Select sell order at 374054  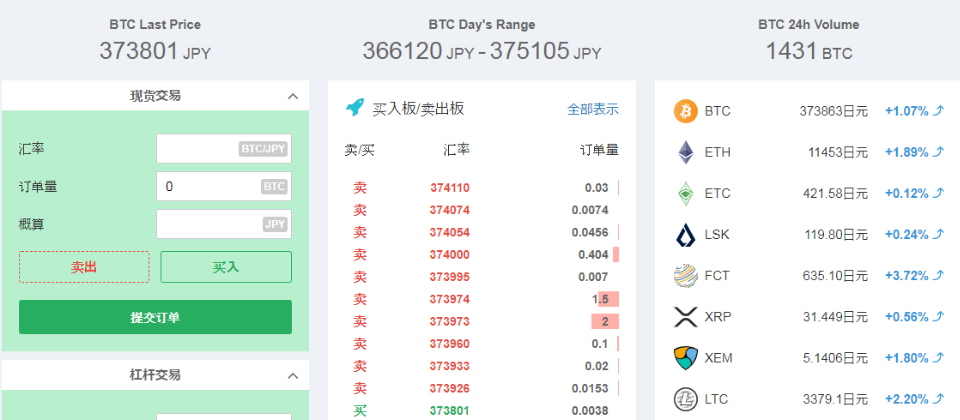(x=482, y=233)
